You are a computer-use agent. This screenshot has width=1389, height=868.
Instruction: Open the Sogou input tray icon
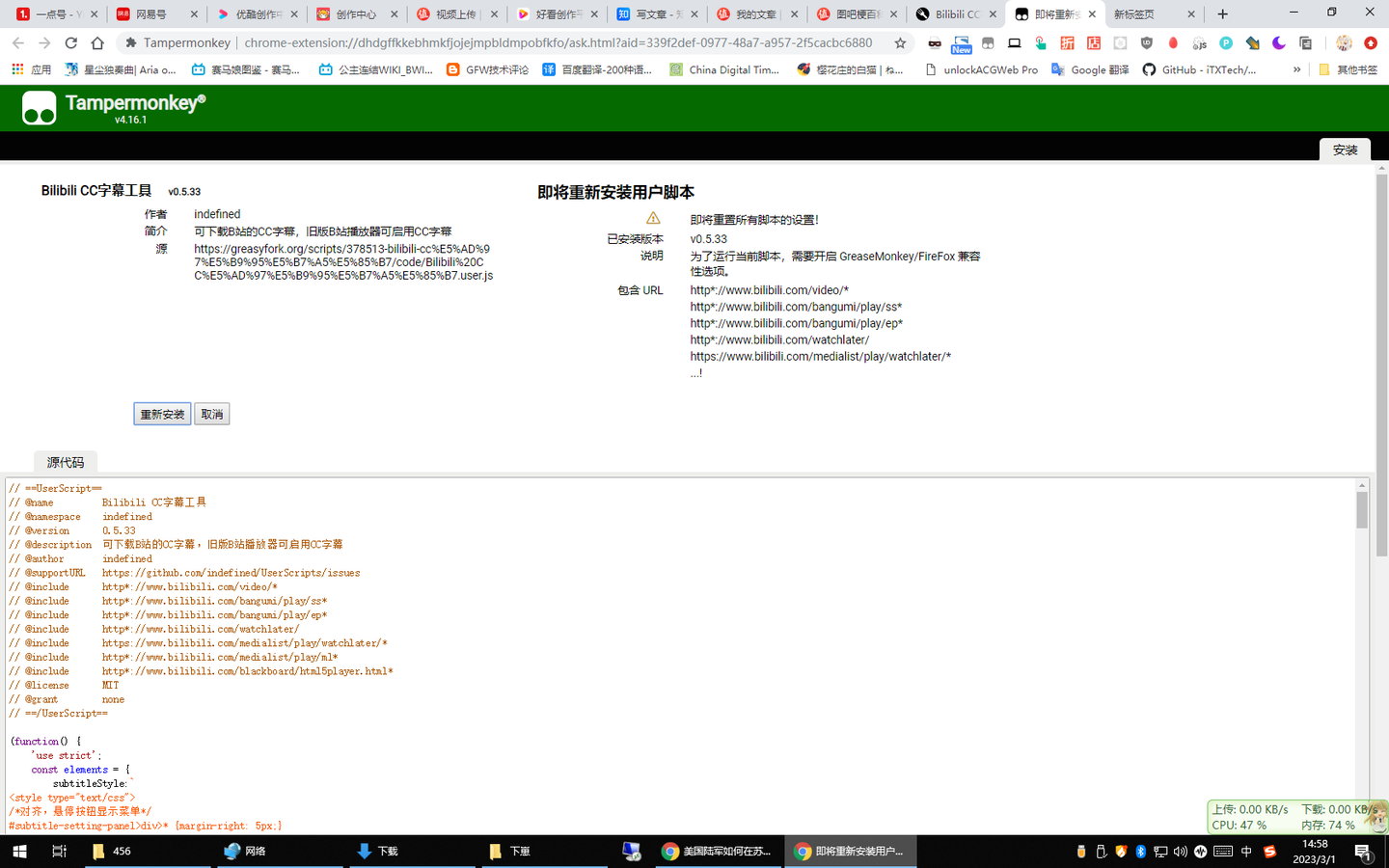coord(1269,852)
